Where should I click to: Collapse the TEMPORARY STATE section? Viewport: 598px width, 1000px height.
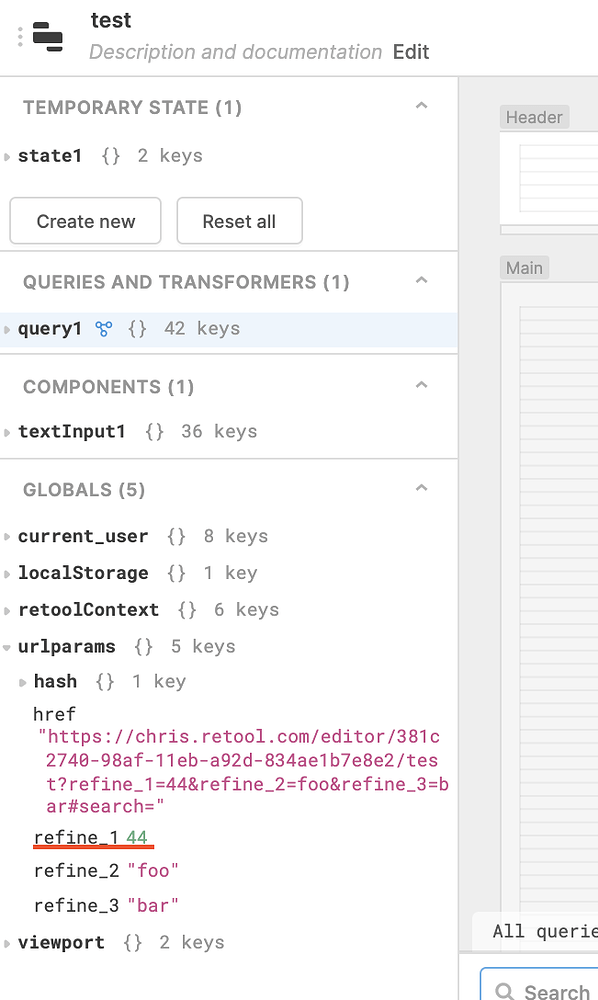(421, 104)
